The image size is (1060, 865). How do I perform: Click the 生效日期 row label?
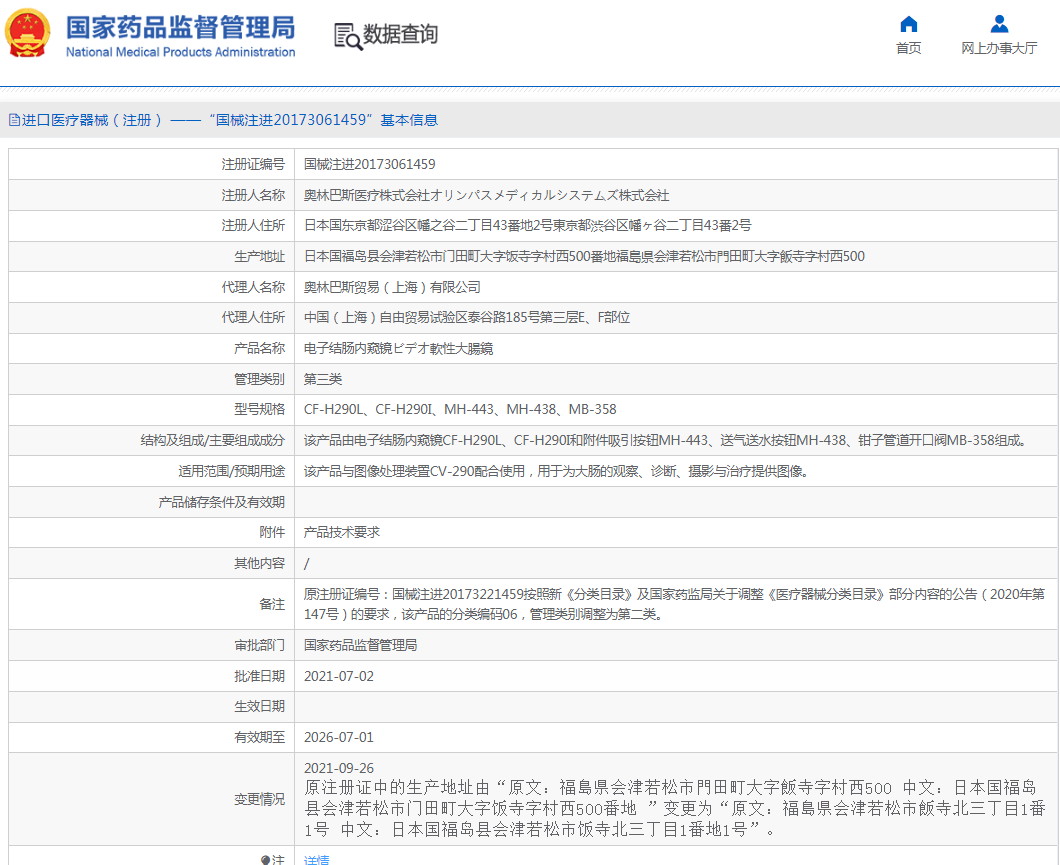(259, 707)
